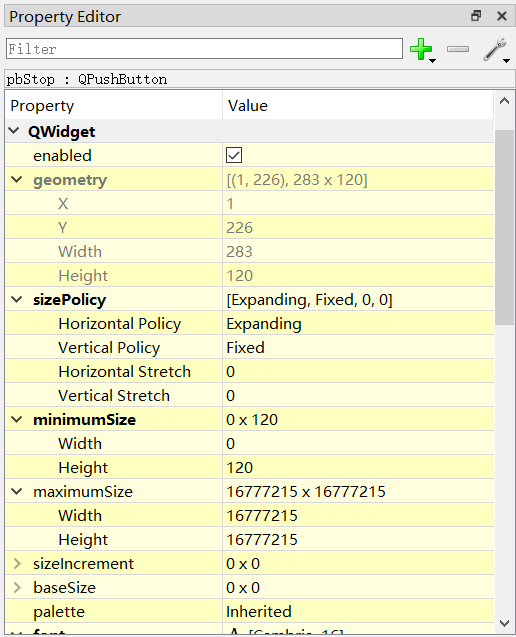
Task: Click the green plus add property icon
Action: [x=421, y=49]
